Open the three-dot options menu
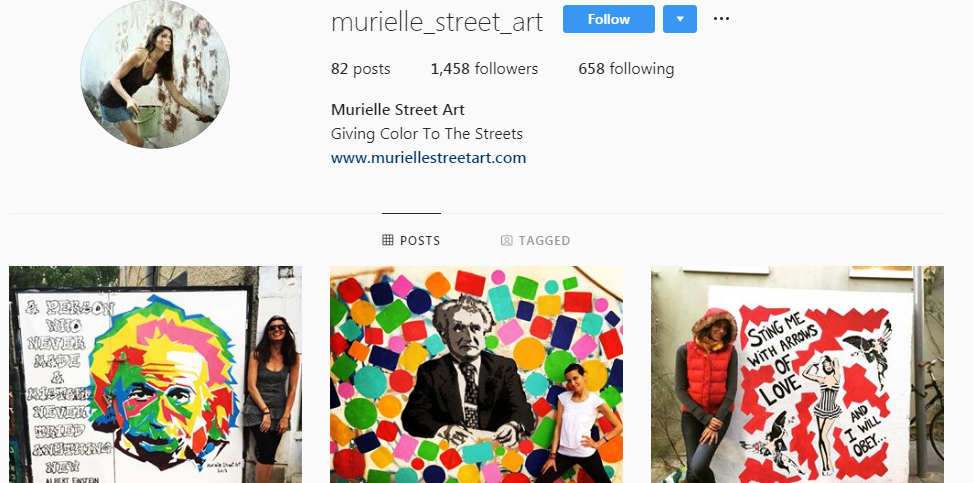 (x=721, y=19)
